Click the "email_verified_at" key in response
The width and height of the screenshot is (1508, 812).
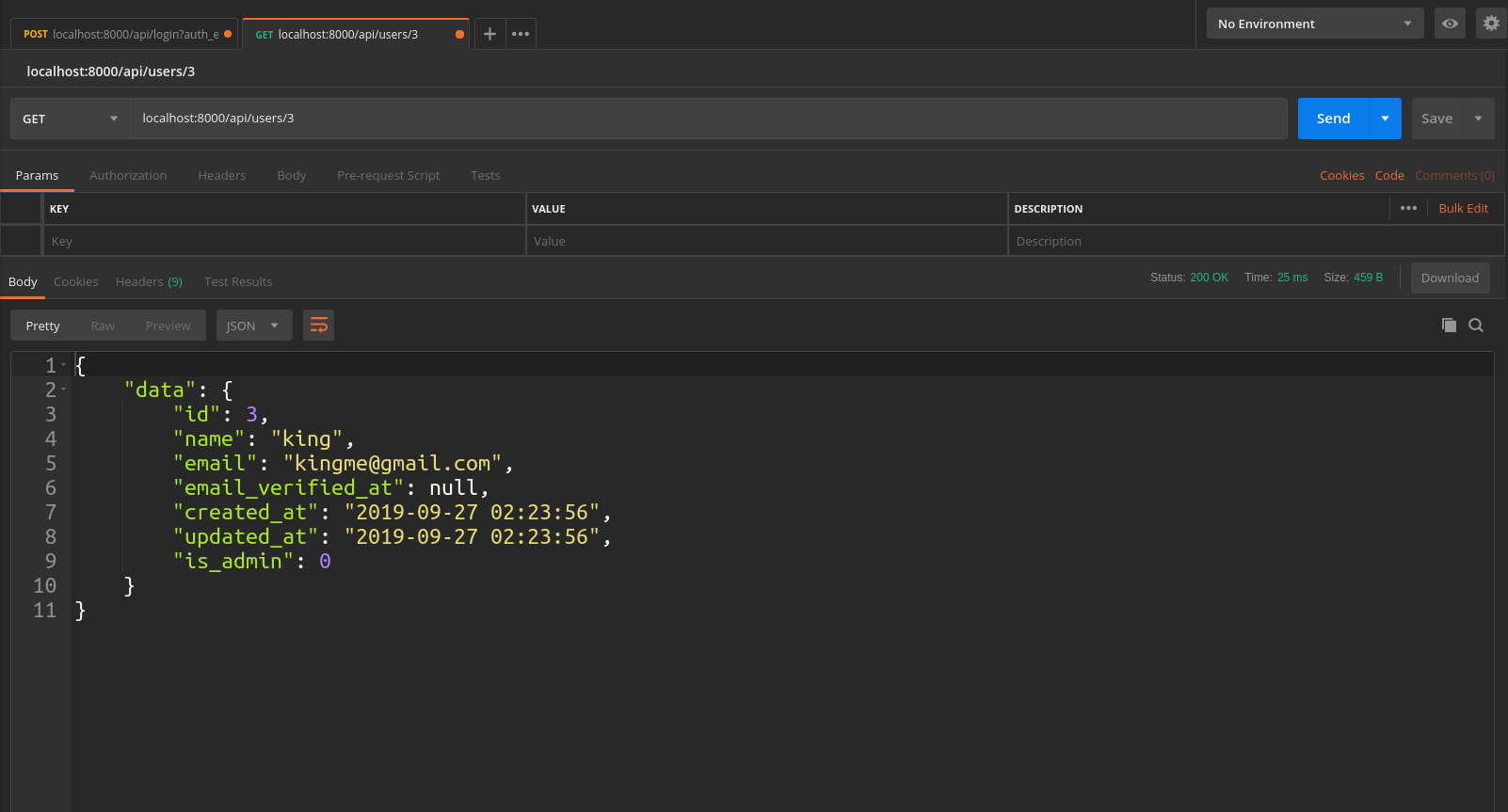tap(288, 487)
